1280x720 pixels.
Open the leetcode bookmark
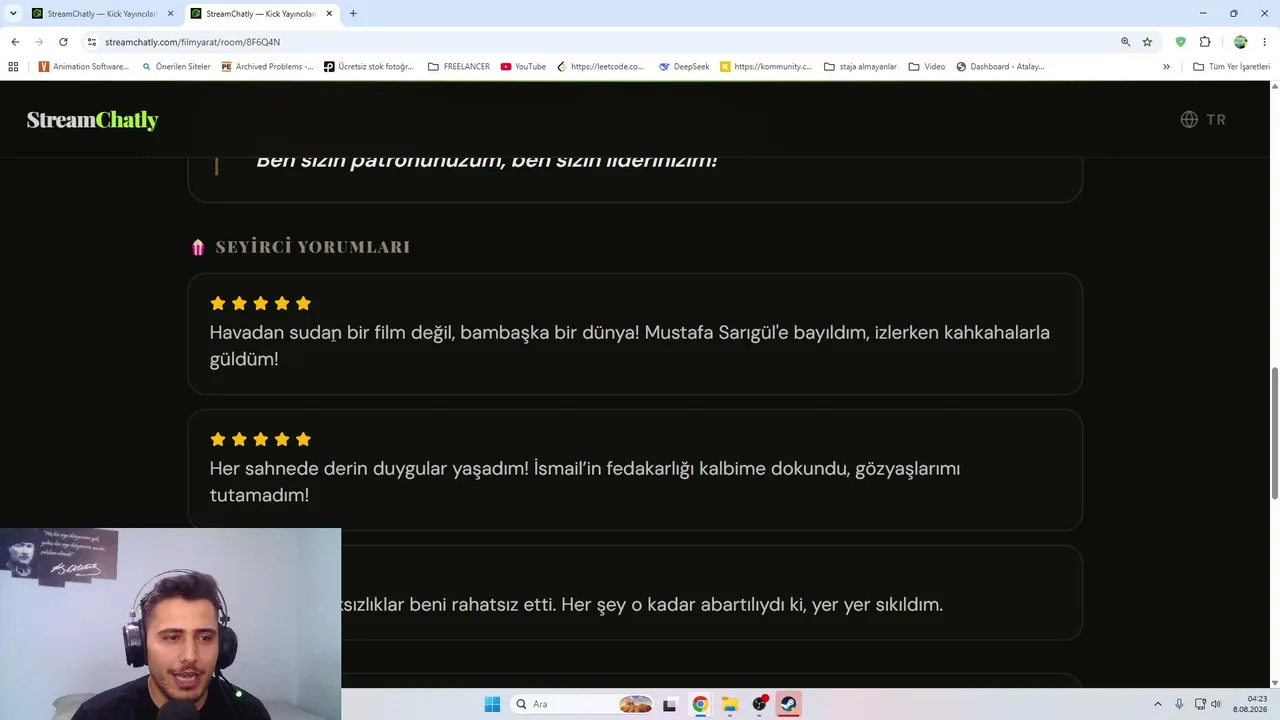pos(601,67)
